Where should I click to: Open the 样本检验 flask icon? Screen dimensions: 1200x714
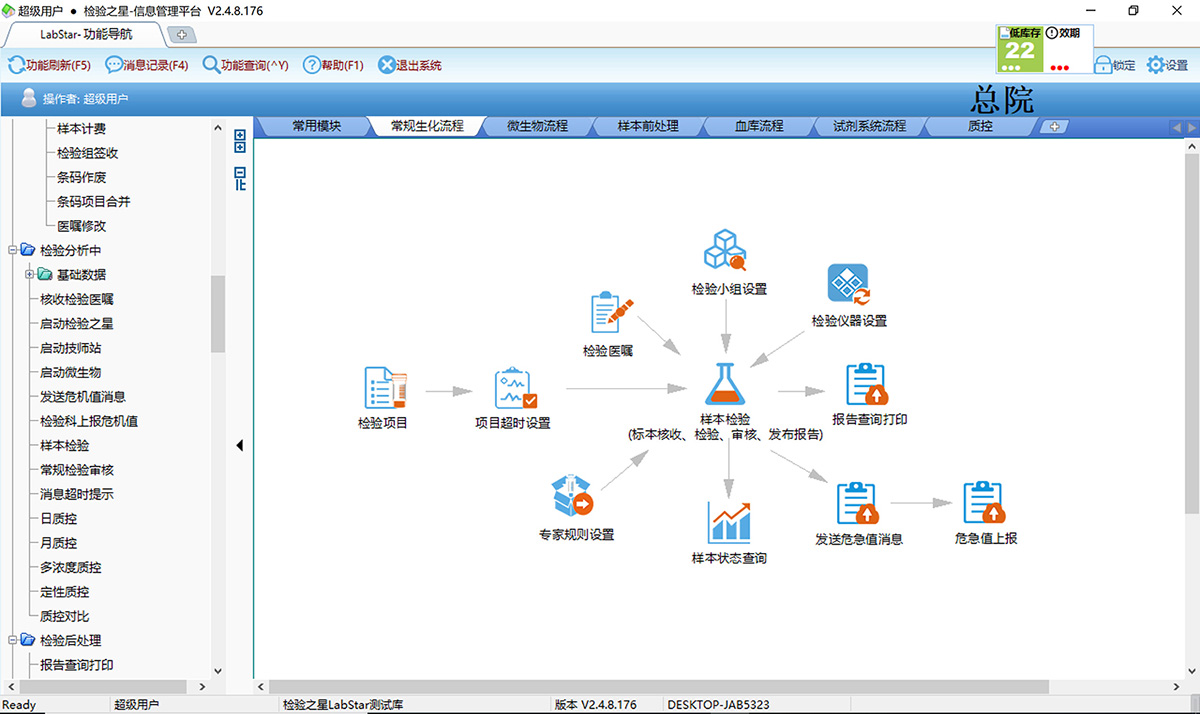[x=727, y=384]
